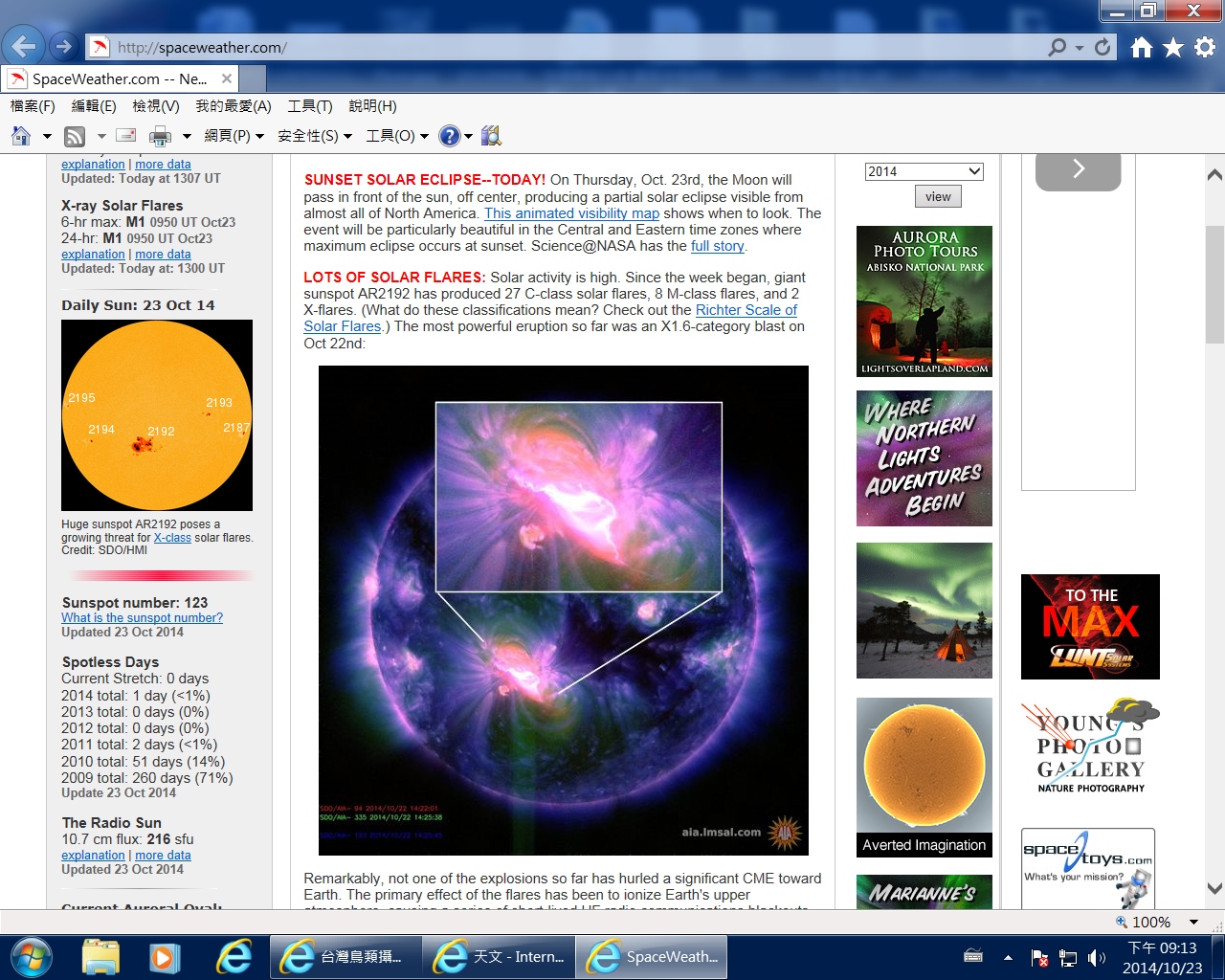This screenshot has height=980, width=1225.
Task: Click the view button under year selector
Action: (x=938, y=196)
